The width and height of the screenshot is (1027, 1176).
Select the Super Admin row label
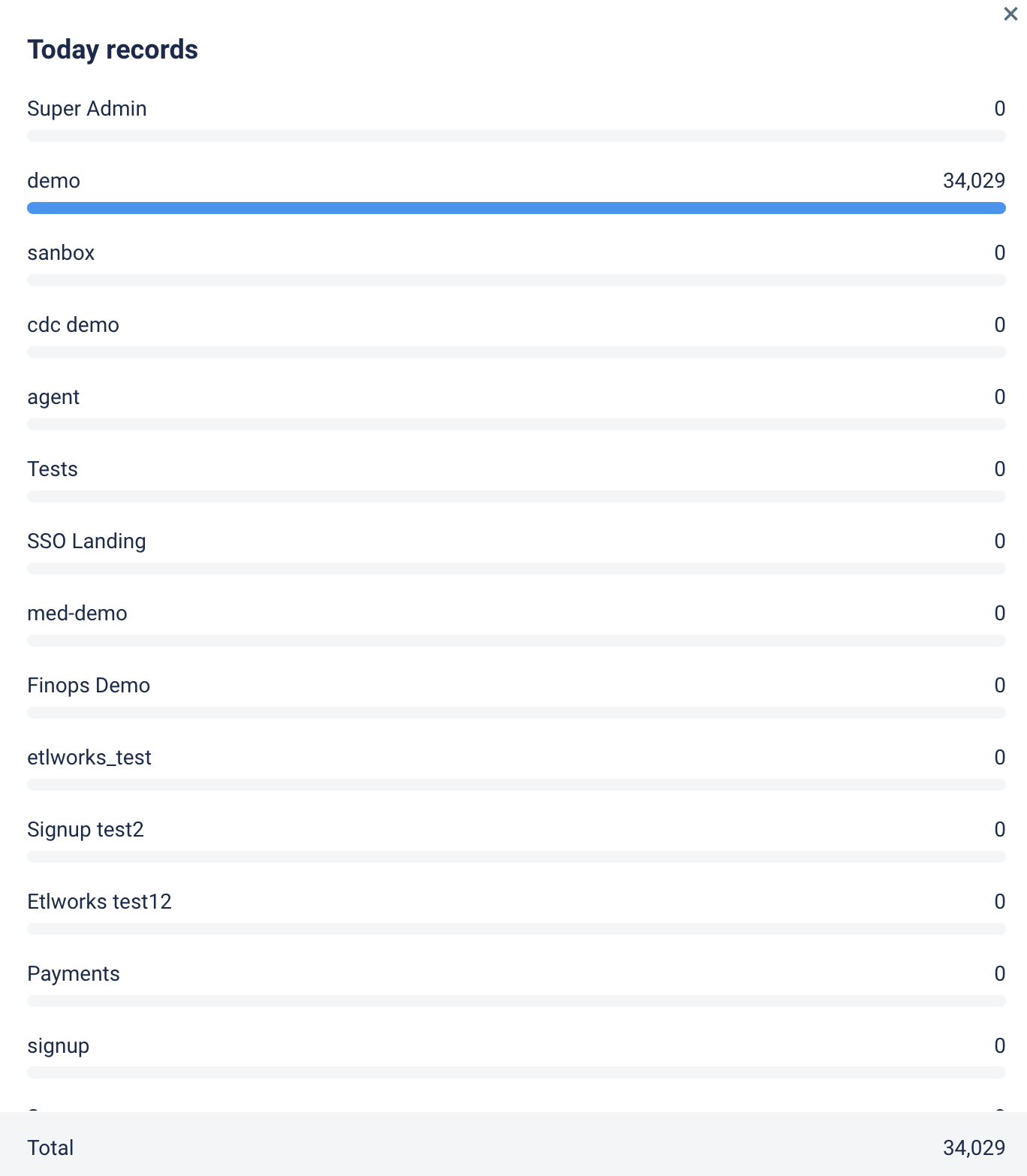tap(87, 109)
